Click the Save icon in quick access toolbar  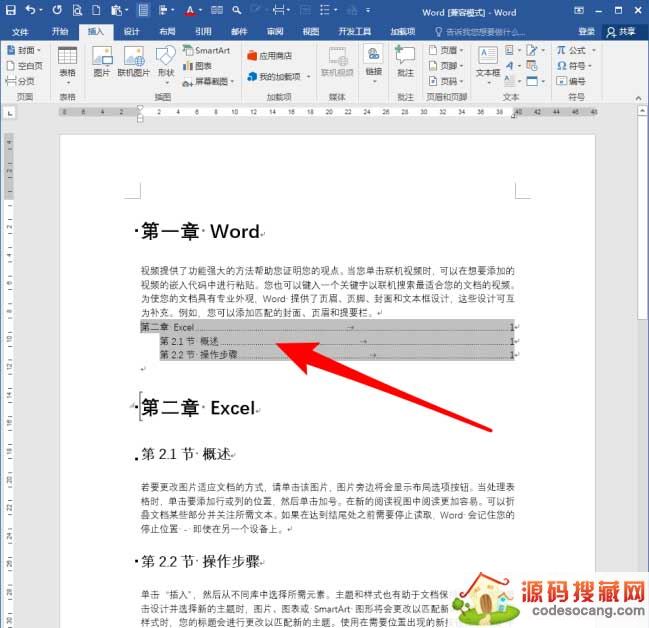[x=9, y=11]
